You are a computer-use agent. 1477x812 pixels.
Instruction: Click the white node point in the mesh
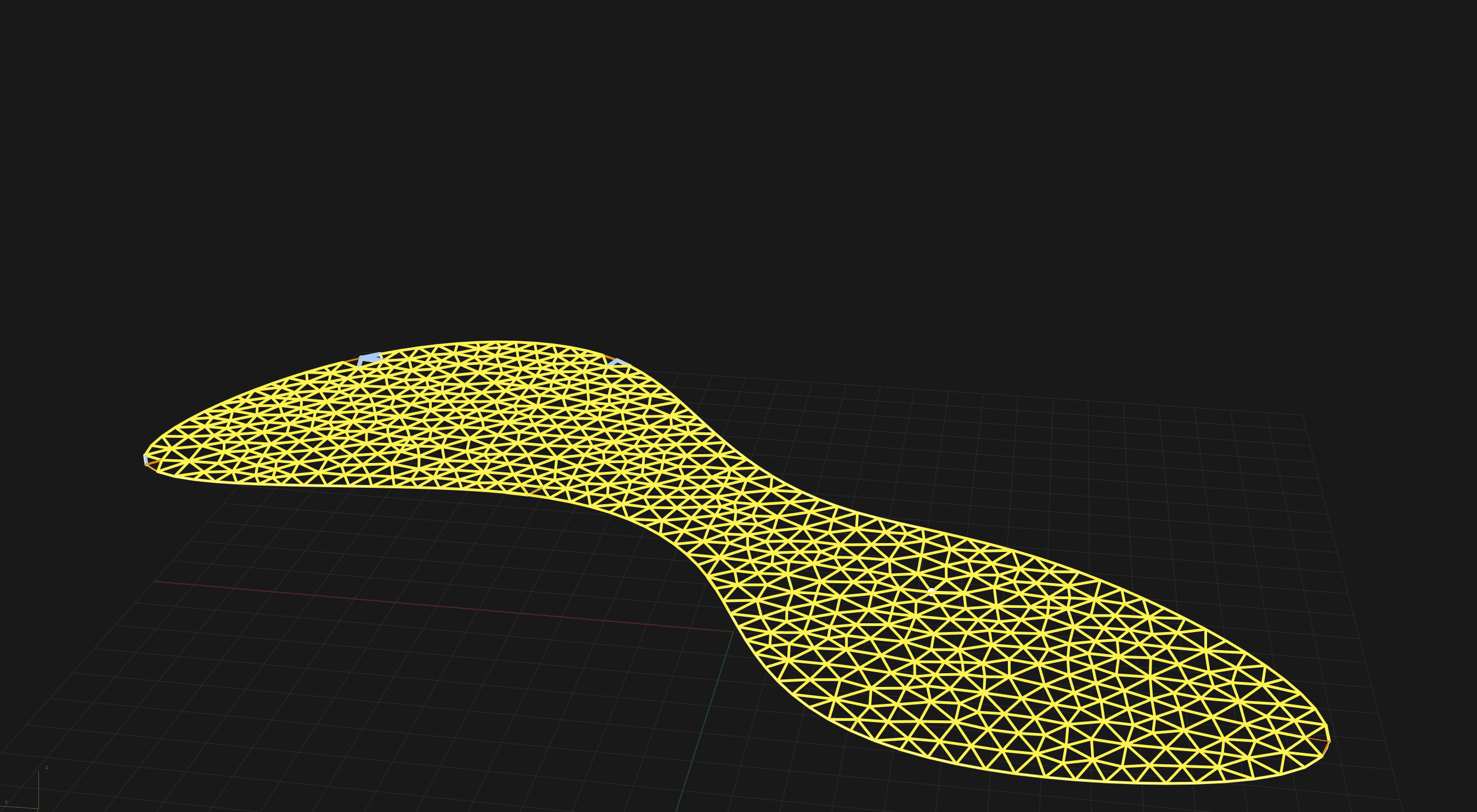tap(931, 591)
